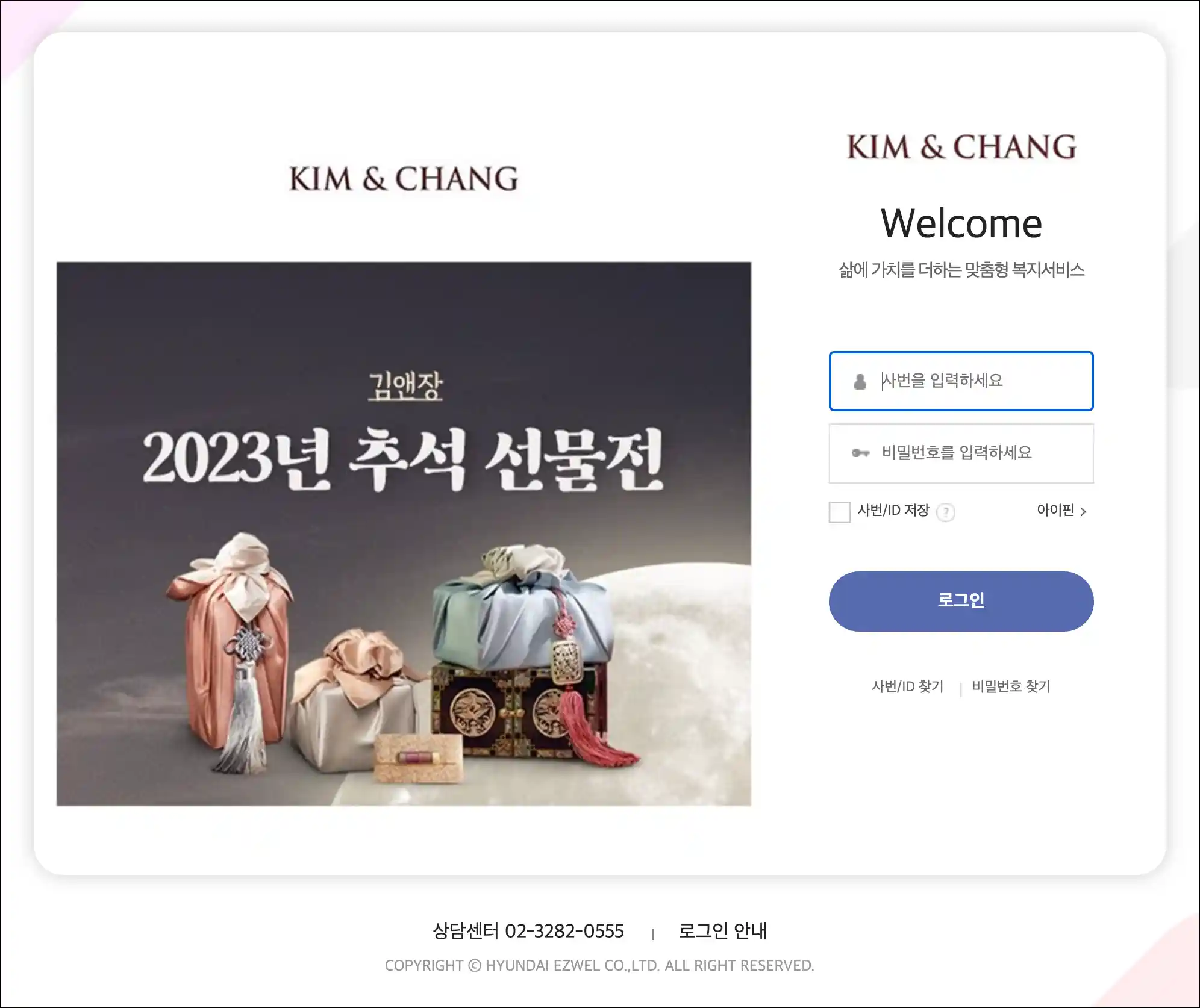The width and height of the screenshot is (1200, 1008).
Task: Click the 상담센터 02-3282-0555 phone number
Action: click(x=528, y=931)
